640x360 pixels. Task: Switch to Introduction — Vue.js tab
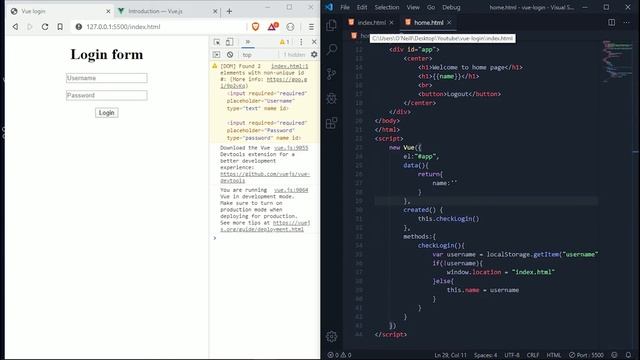point(167,11)
